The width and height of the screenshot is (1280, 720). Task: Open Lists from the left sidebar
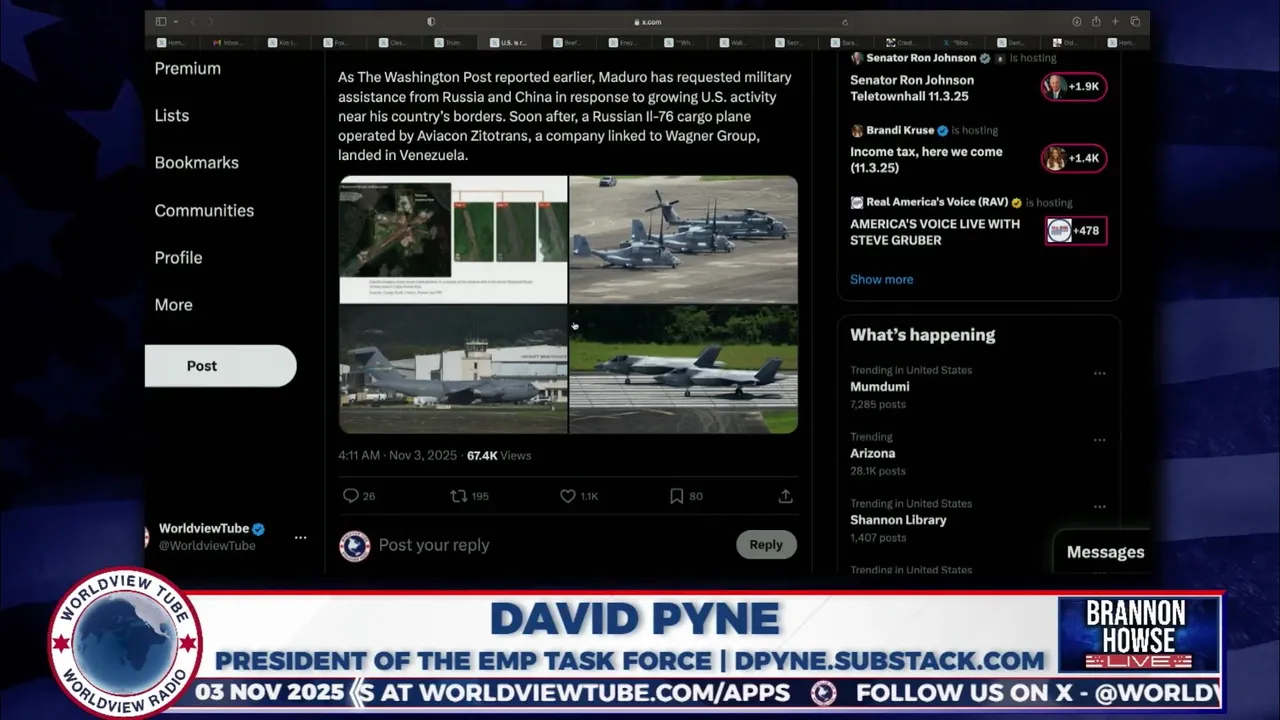(172, 115)
